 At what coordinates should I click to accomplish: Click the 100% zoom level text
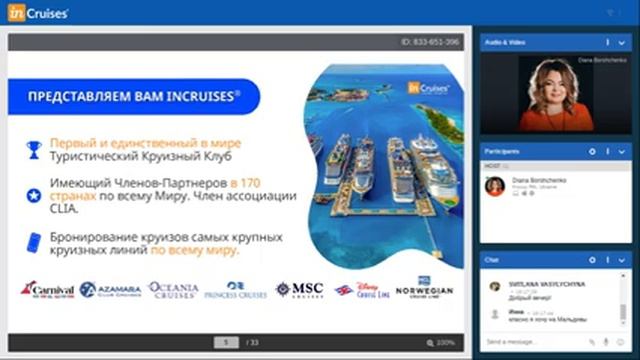446,342
